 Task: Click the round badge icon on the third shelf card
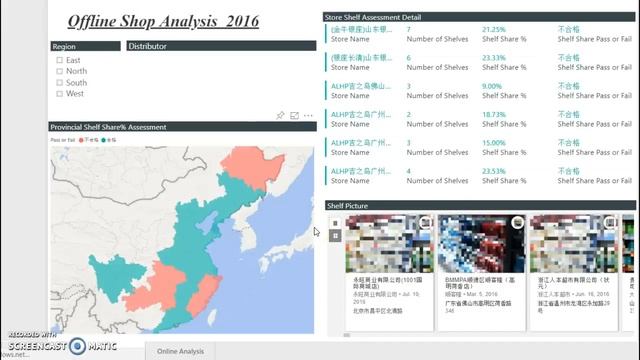click(610, 222)
